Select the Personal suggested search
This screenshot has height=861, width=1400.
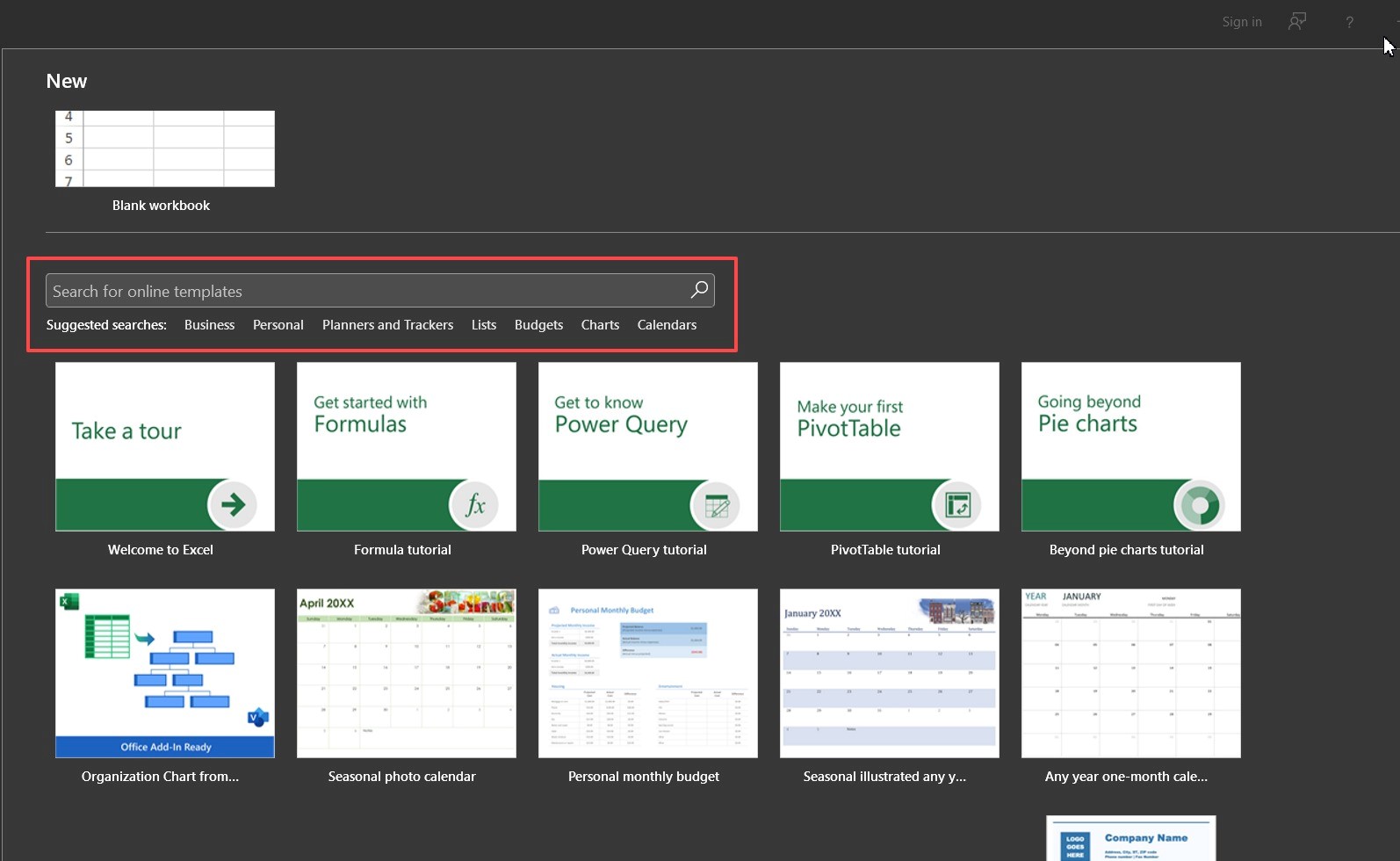point(278,325)
